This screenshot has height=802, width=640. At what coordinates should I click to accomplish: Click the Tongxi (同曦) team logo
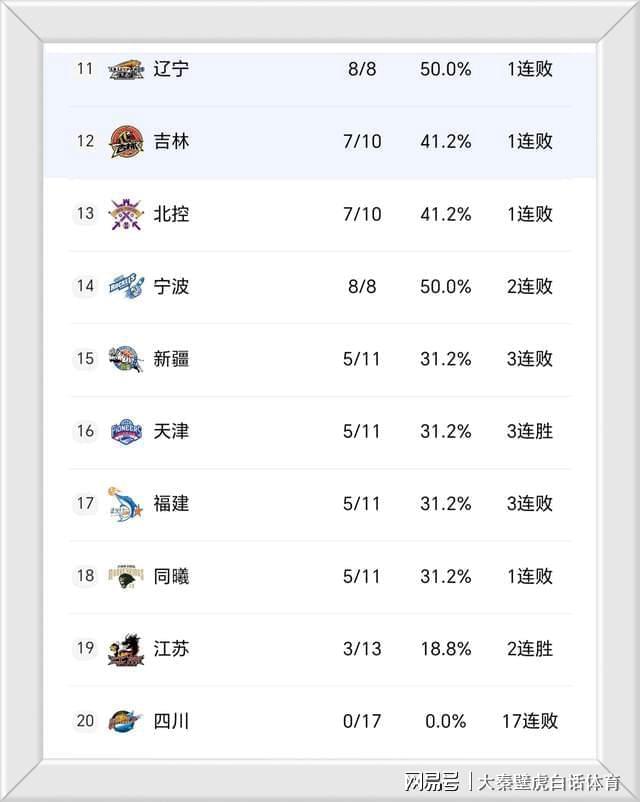tap(126, 576)
